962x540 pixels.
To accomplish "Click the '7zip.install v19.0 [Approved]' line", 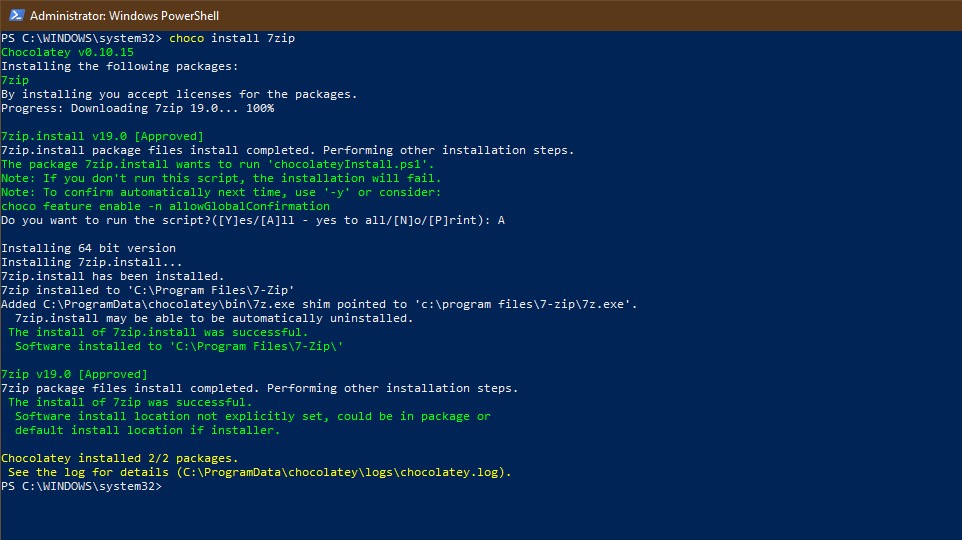I will 102,136.
